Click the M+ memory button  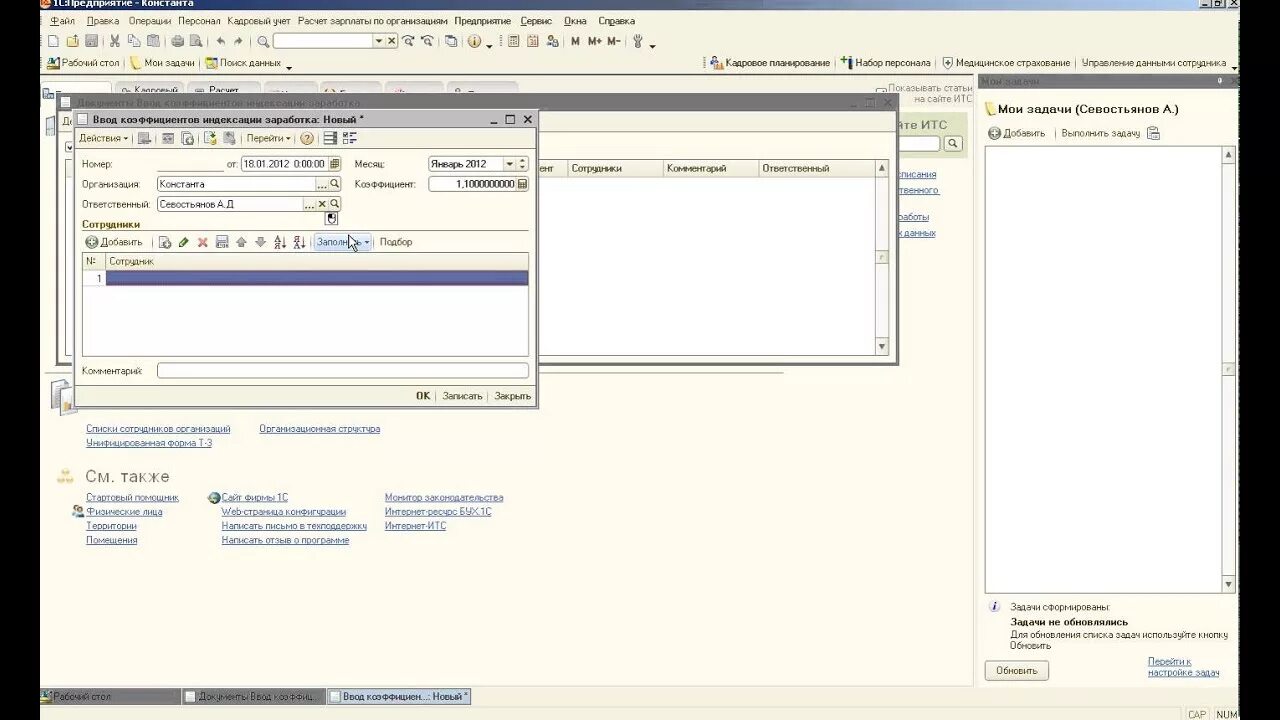[595, 41]
